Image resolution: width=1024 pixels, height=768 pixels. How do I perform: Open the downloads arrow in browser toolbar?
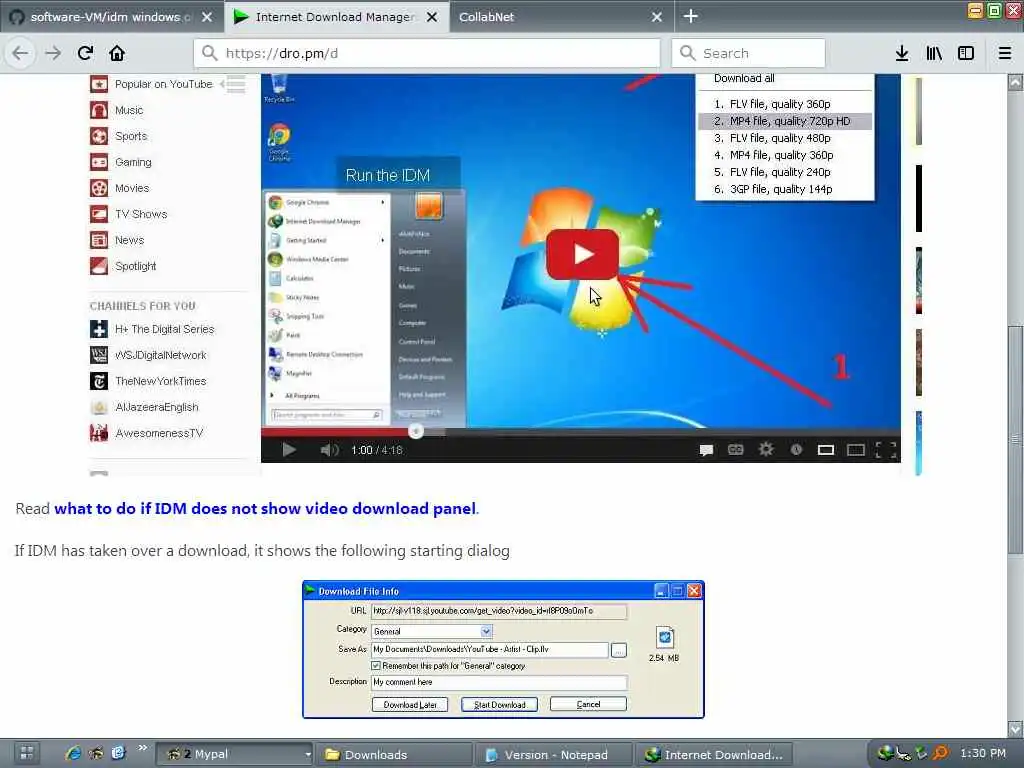[902, 53]
